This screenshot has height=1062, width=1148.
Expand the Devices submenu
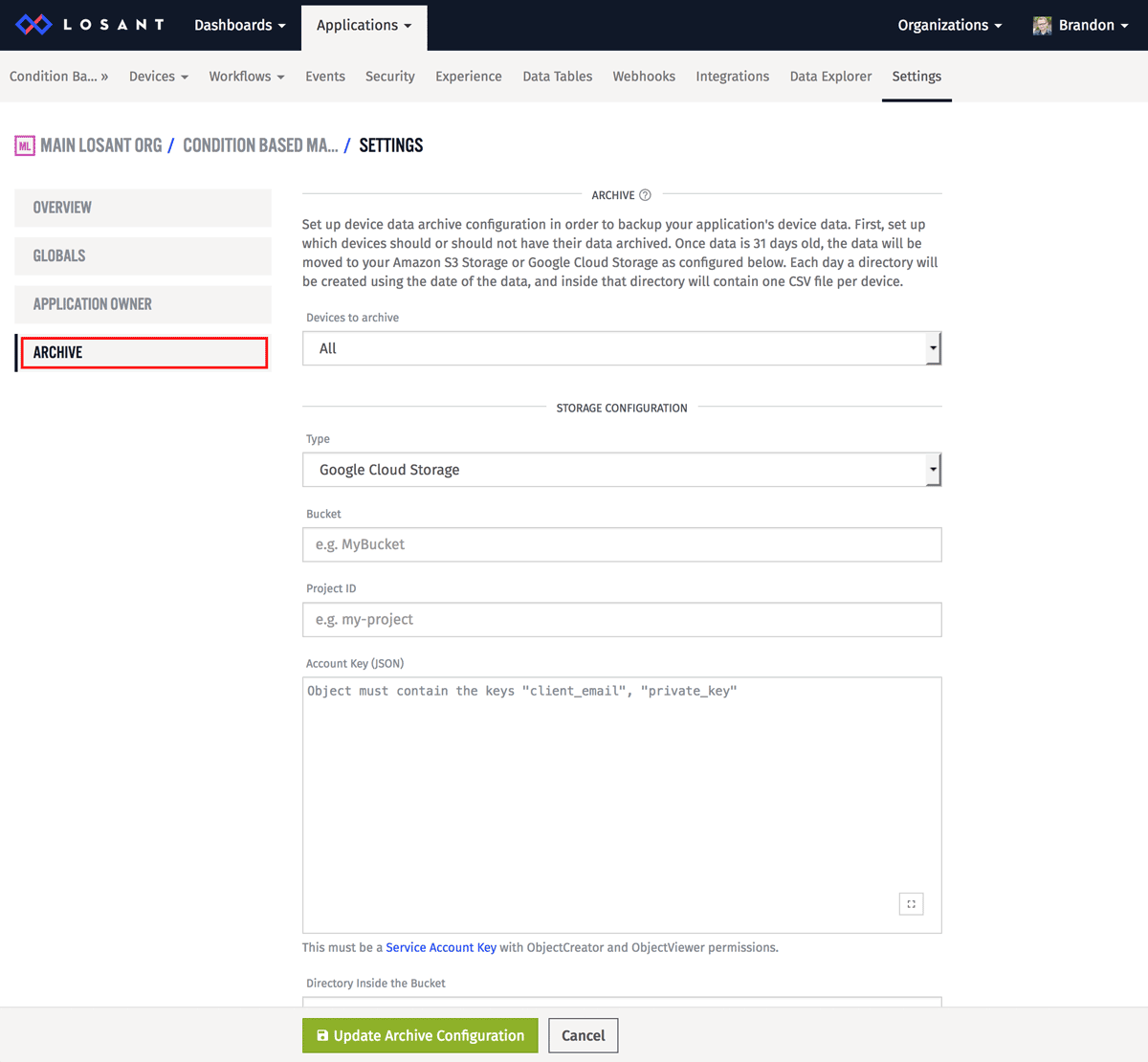159,77
